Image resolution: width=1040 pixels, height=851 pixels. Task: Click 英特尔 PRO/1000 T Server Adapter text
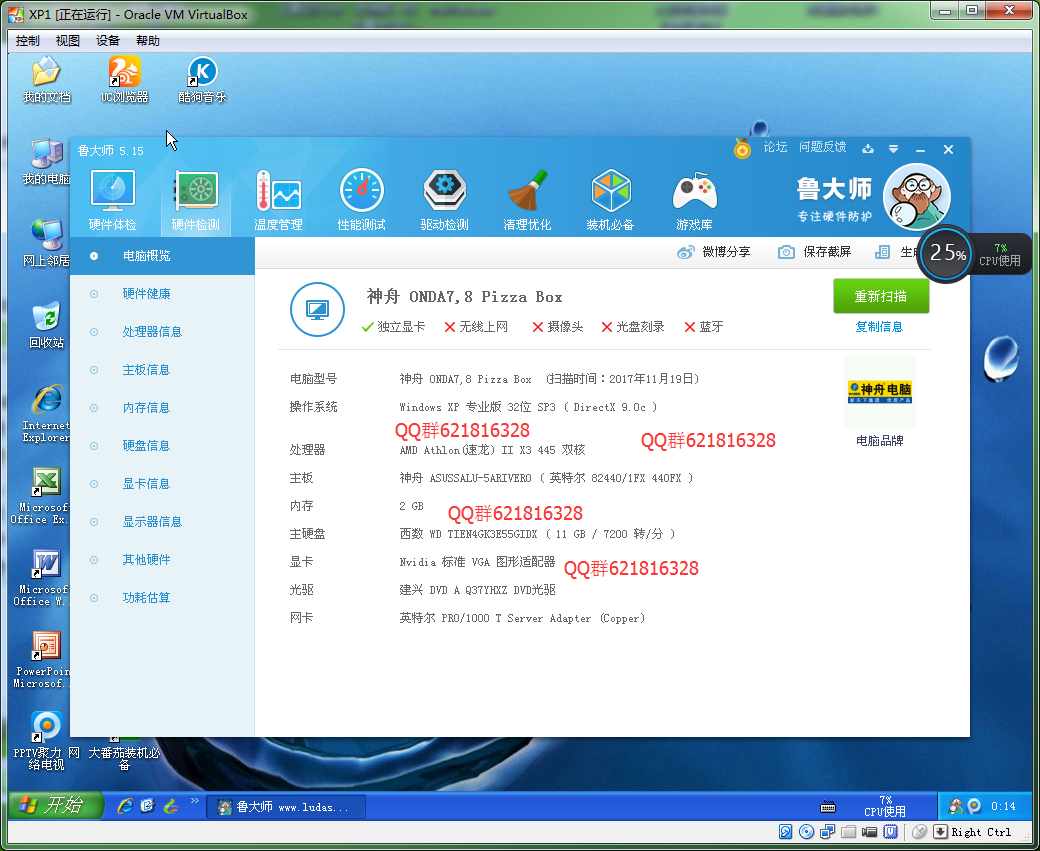[522, 618]
